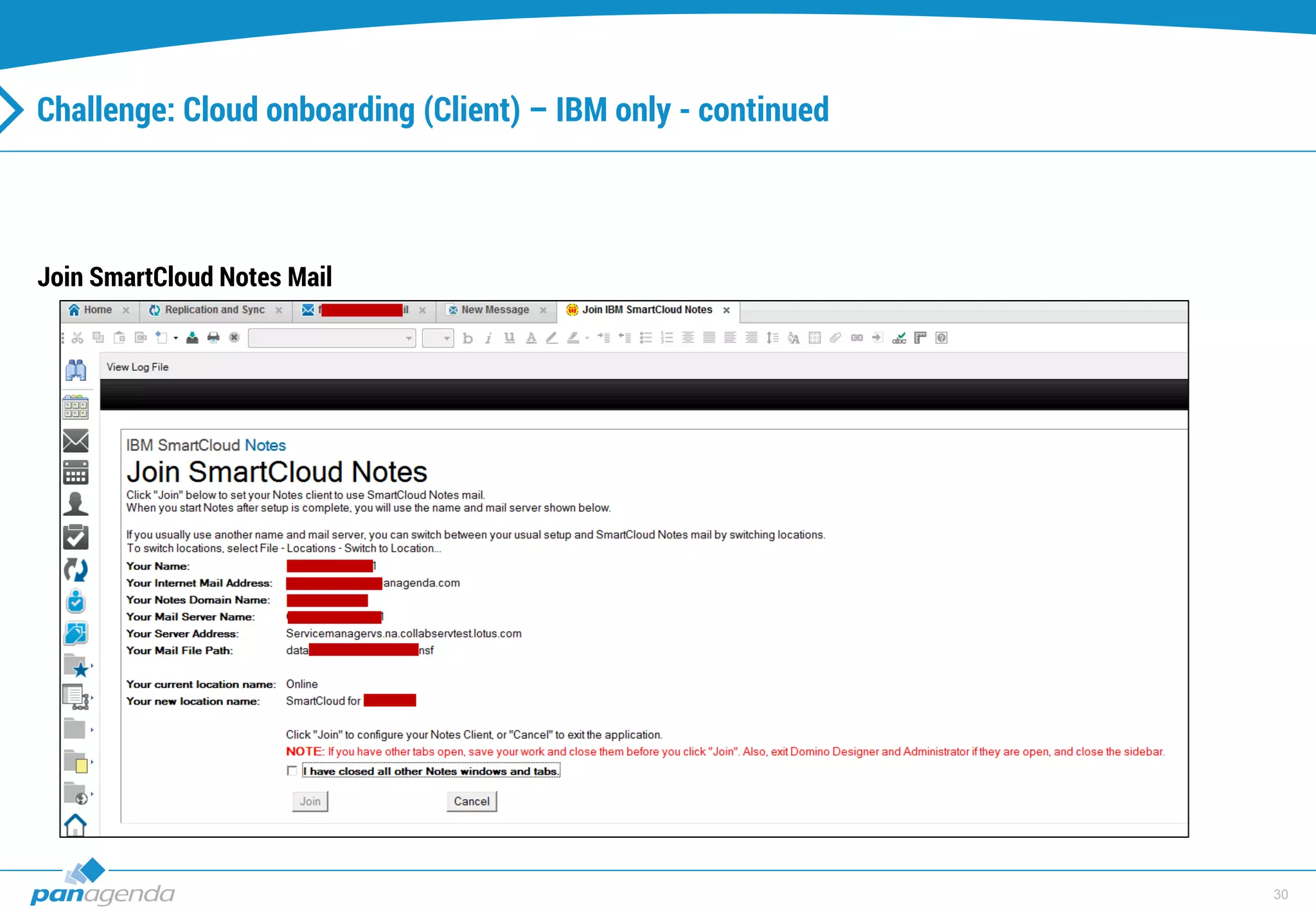Click the numbered list icon
This screenshot has height=911, width=1316.
[667, 338]
